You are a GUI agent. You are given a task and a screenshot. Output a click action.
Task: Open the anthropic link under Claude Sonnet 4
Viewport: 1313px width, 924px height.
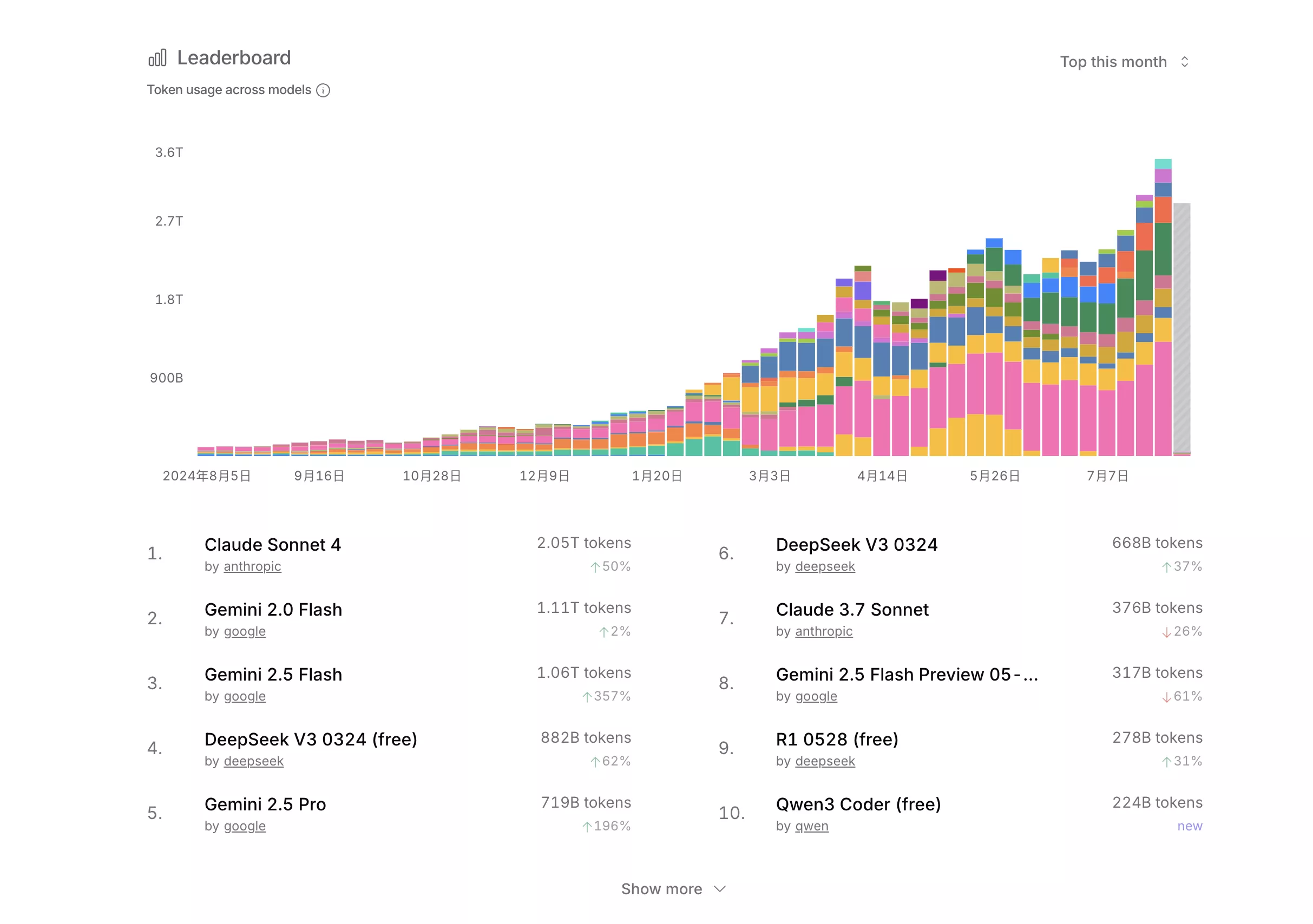coord(252,566)
